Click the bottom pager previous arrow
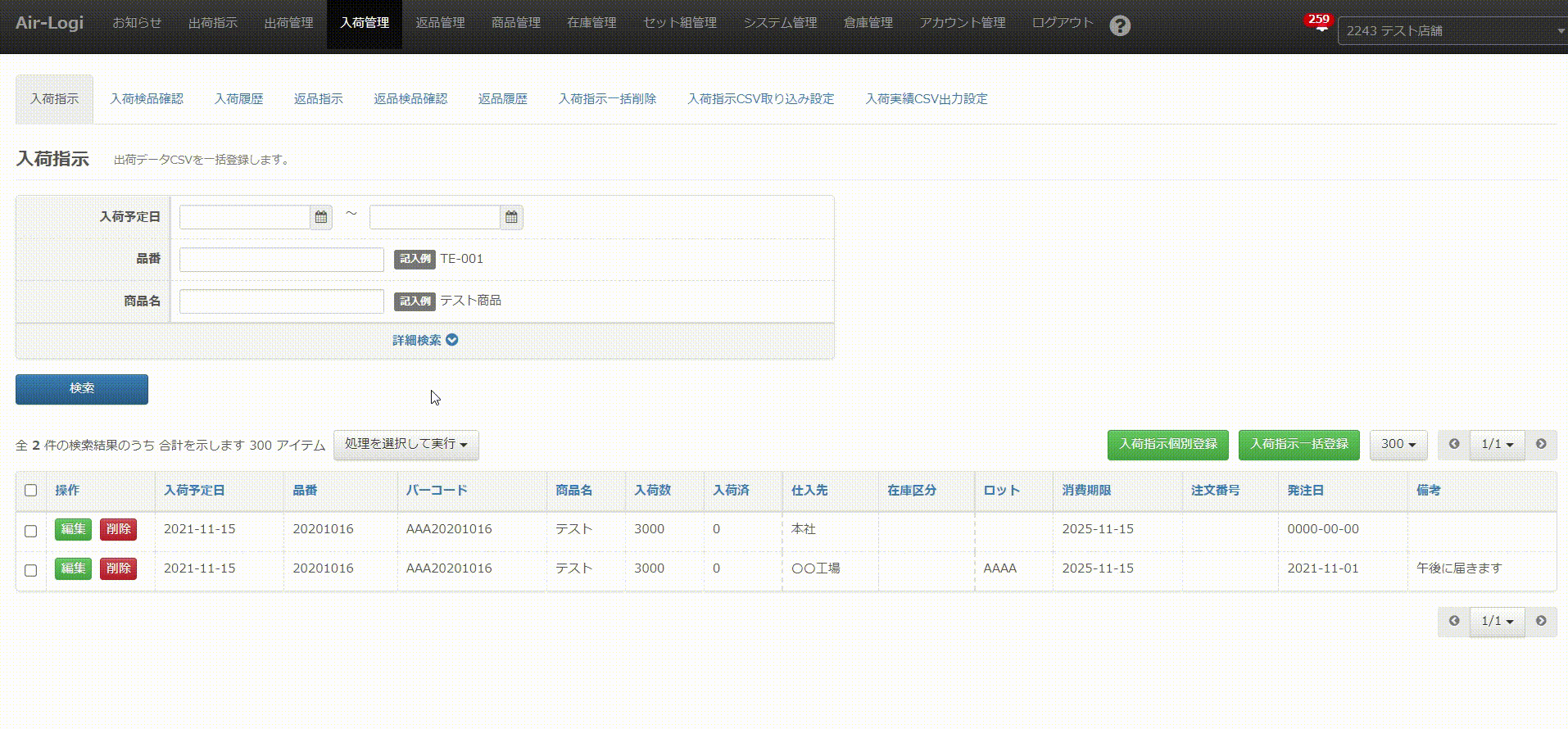Screen dimensions: 1568x729 1454,621
